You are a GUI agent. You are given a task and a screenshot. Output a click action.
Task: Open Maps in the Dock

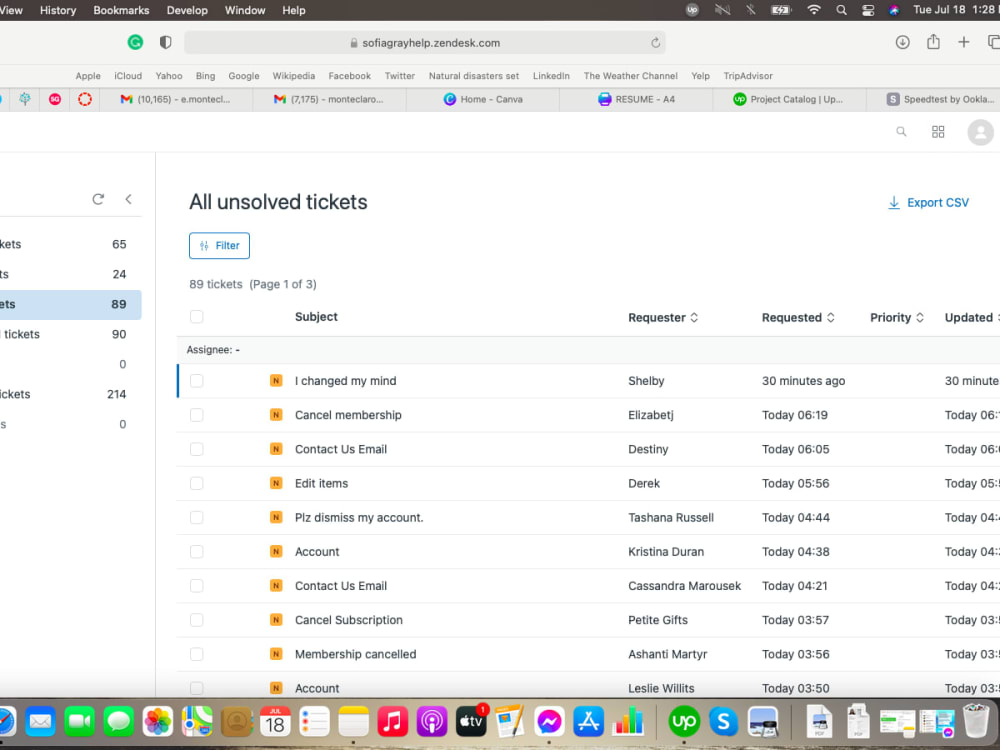(197, 721)
